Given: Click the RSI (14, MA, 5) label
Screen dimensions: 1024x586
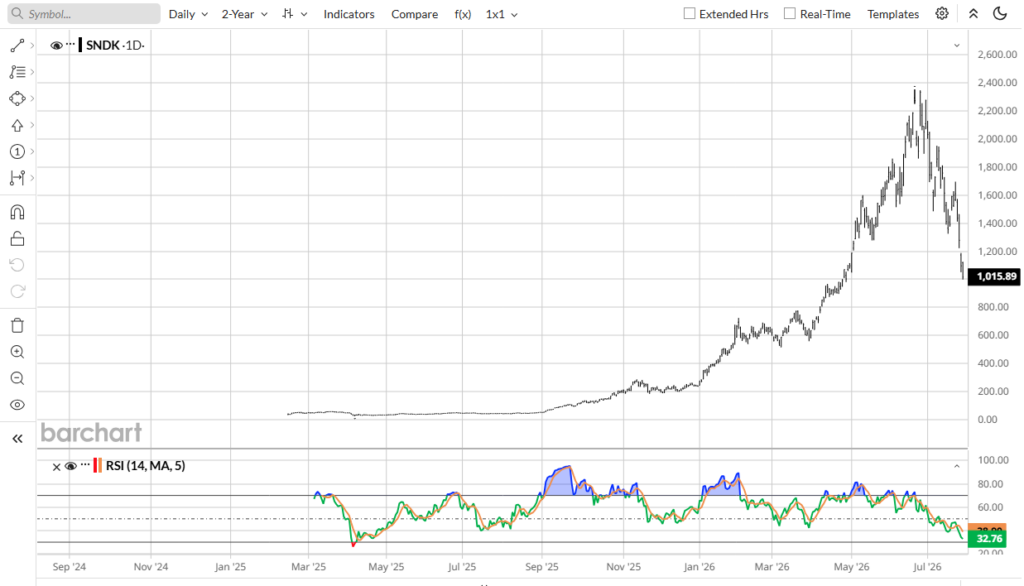Looking at the screenshot, I should 145,465.
